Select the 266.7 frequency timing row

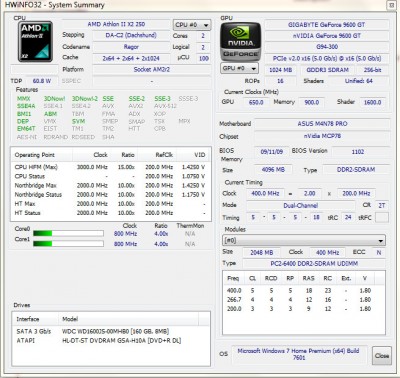click(x=303, y=300)
